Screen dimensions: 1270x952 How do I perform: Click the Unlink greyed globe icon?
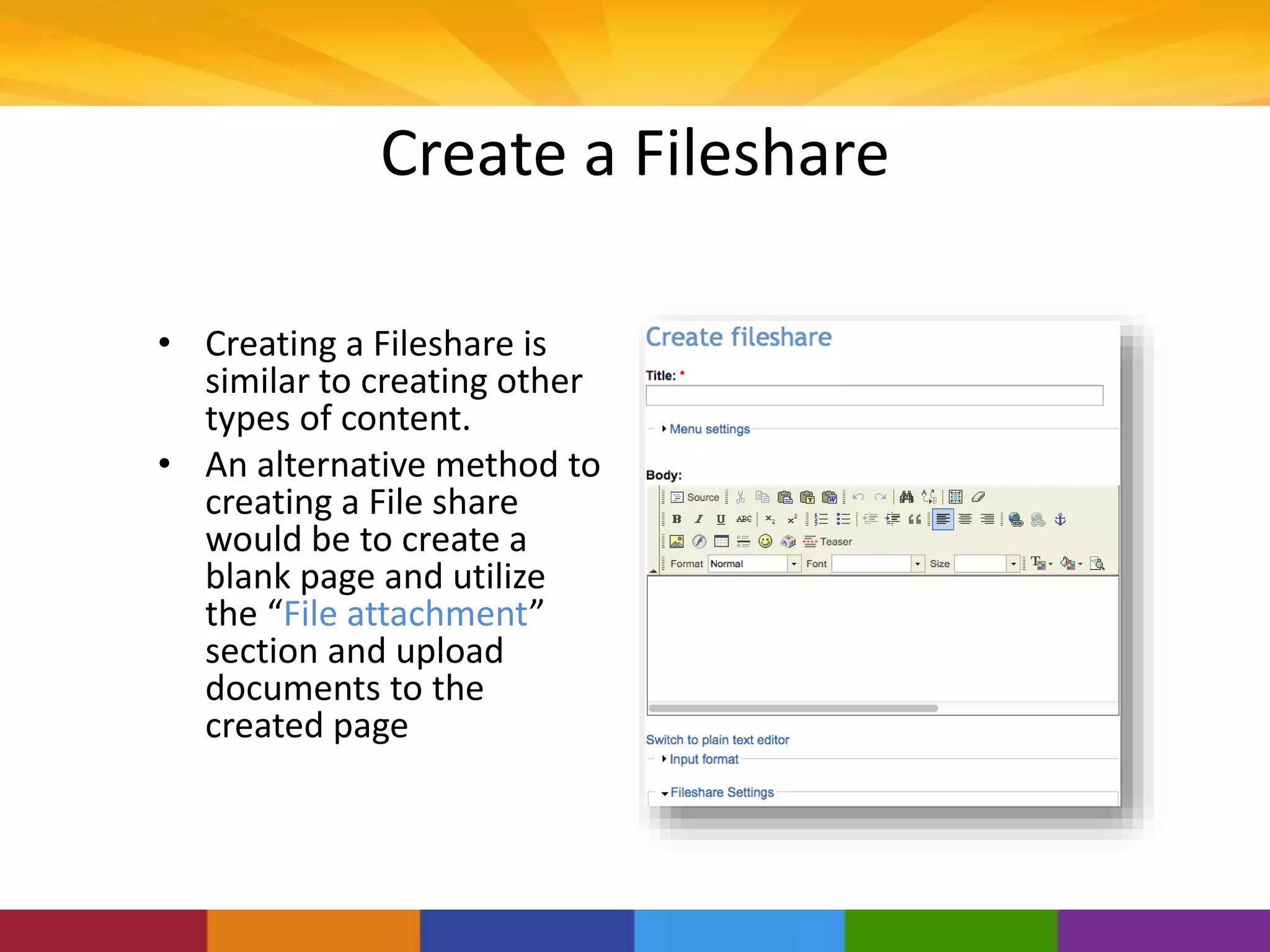pos(1038,519)
